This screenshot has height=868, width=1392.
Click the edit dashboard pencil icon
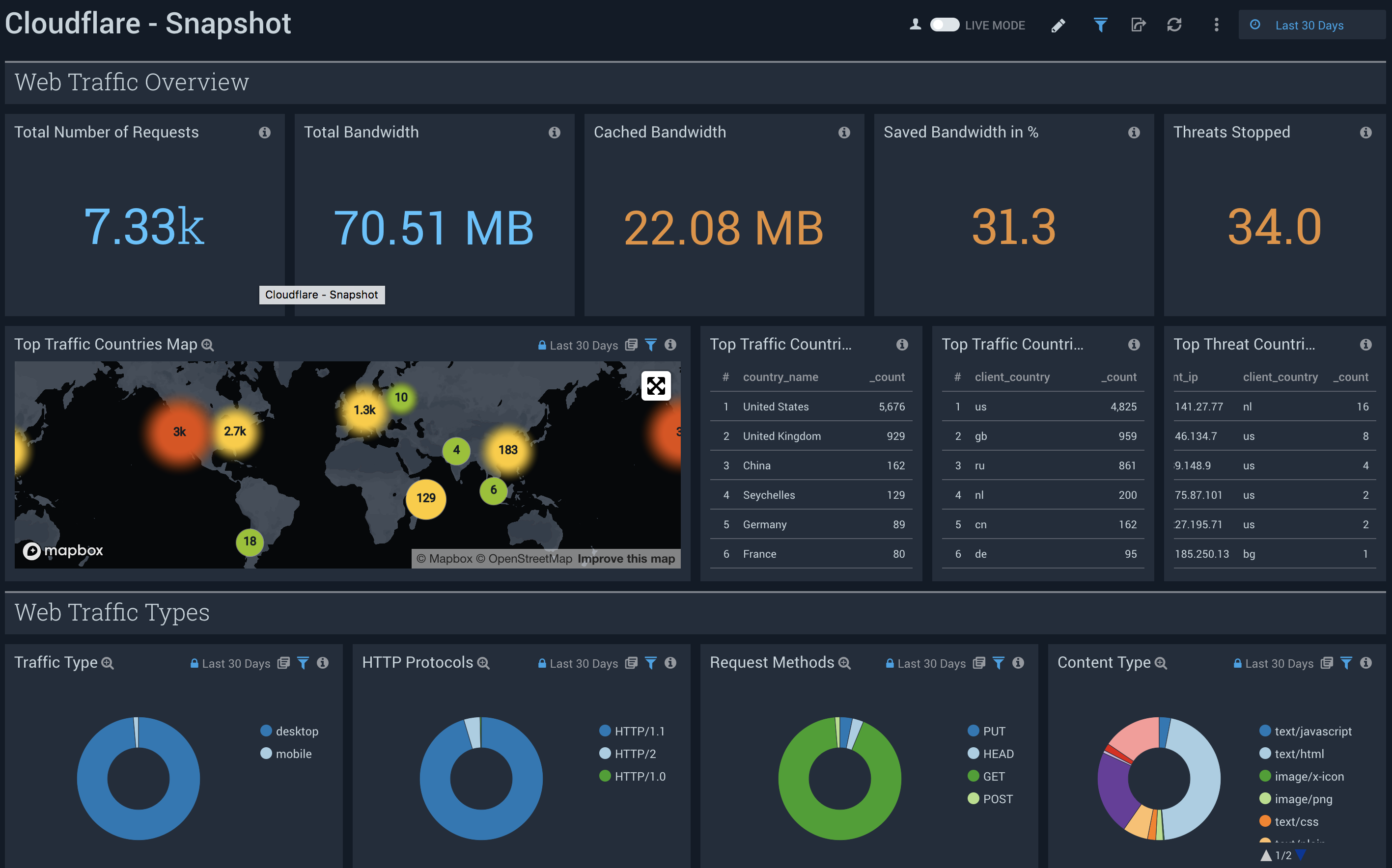click(x=1058, y=25)
